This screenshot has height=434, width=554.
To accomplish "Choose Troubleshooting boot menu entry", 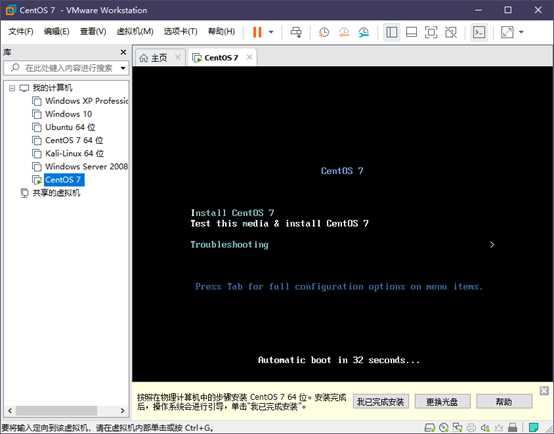I will click(x=229, y=245).
